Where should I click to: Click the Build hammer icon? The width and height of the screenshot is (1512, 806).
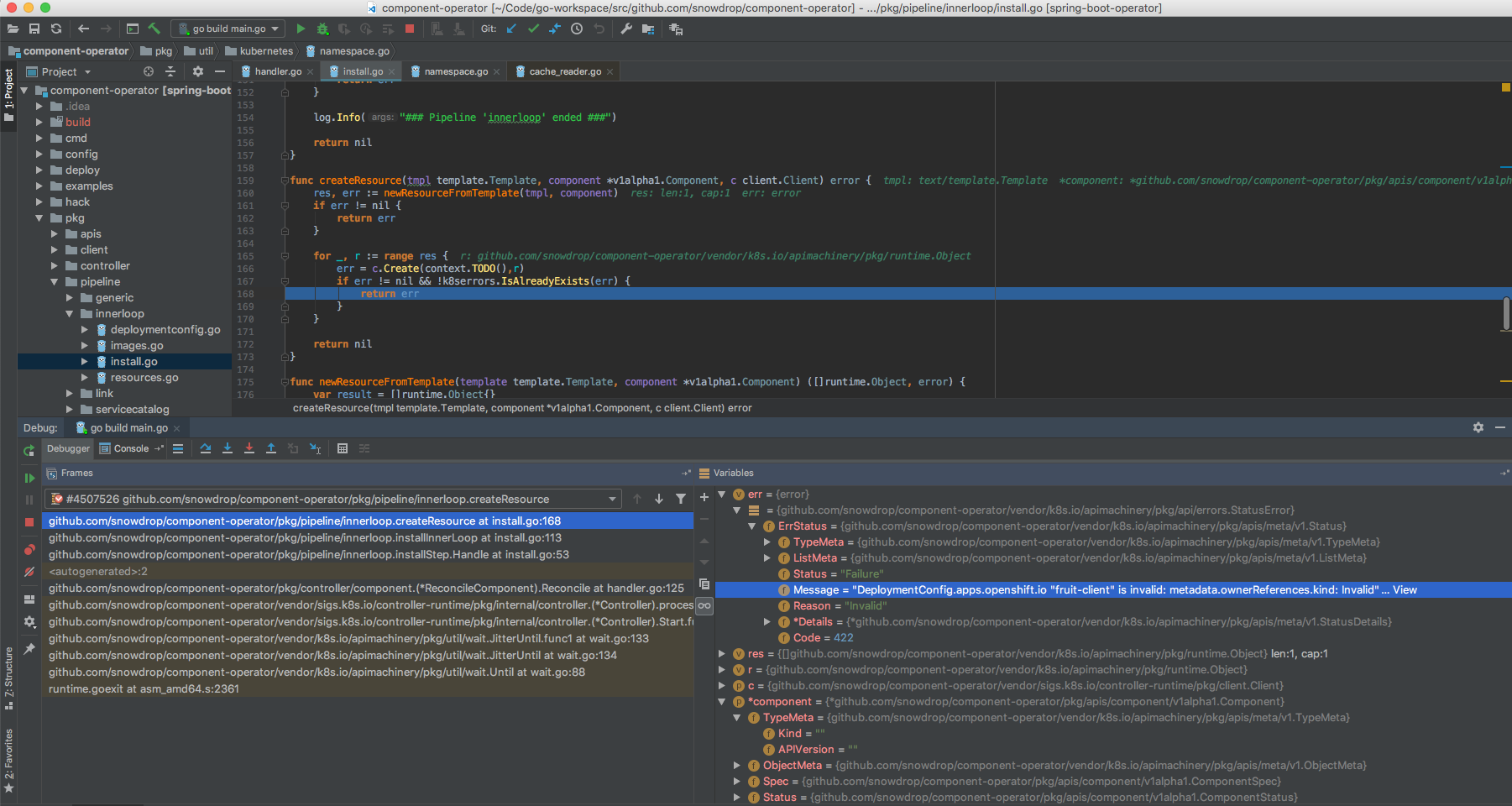[x=154, y=29]
